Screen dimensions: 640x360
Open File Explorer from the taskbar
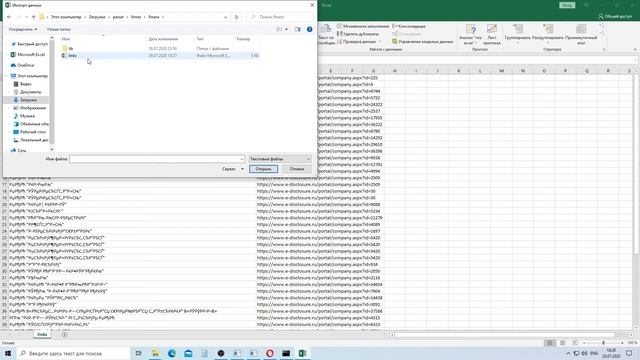(x=155, y=353)
